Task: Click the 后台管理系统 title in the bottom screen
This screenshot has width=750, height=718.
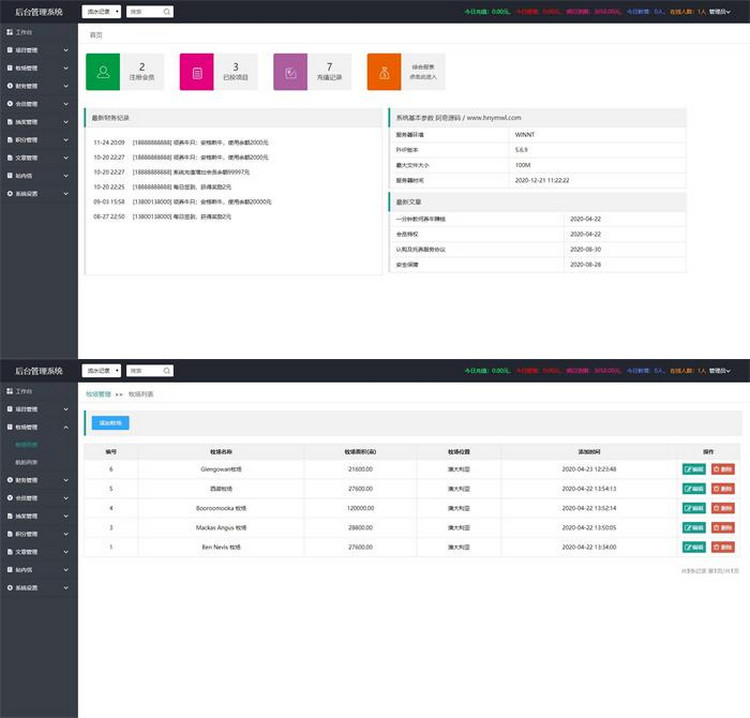Action: point(39,371)
